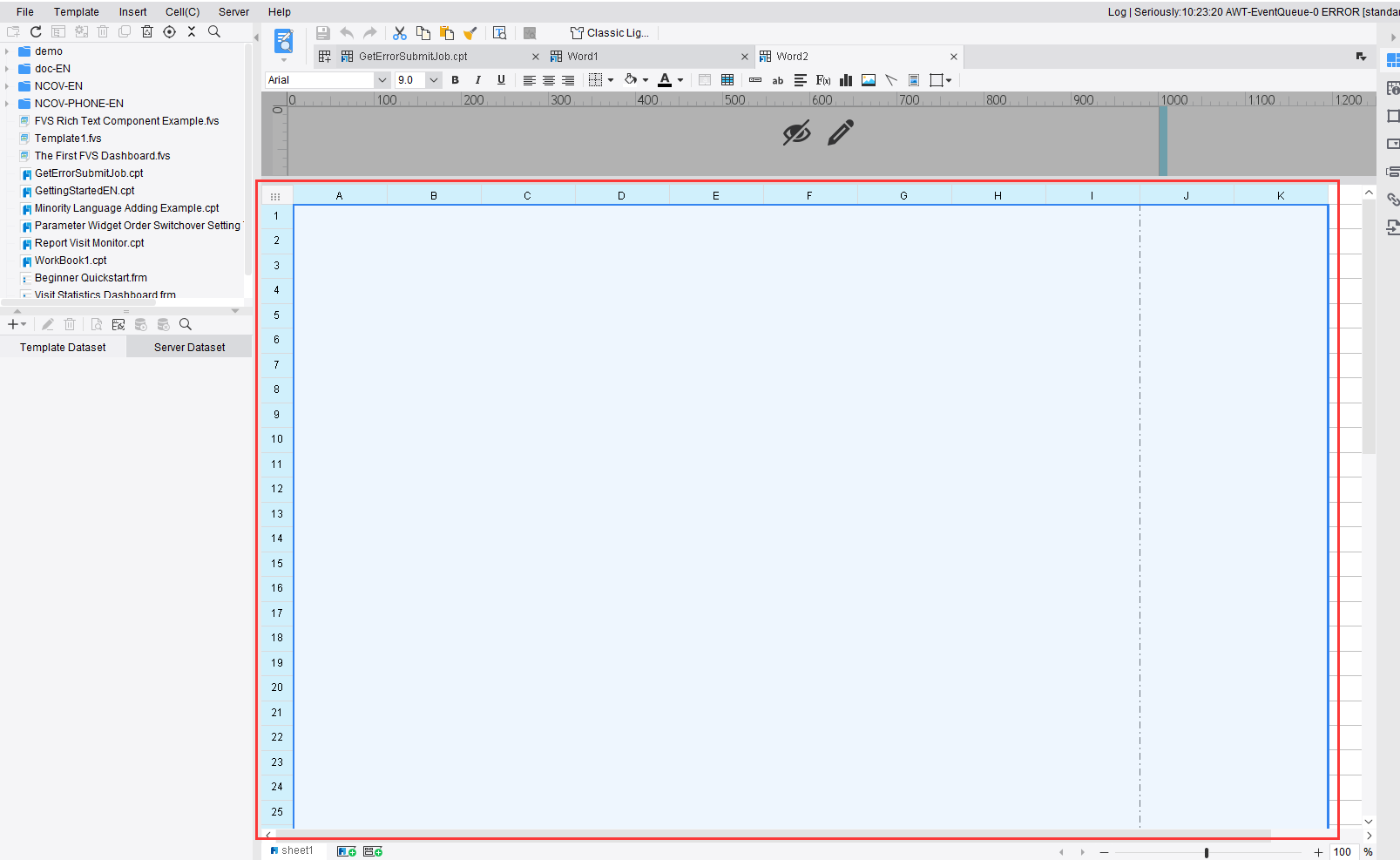
Task: Expand the NCOV-EN folder
Action: pos(7,85)
